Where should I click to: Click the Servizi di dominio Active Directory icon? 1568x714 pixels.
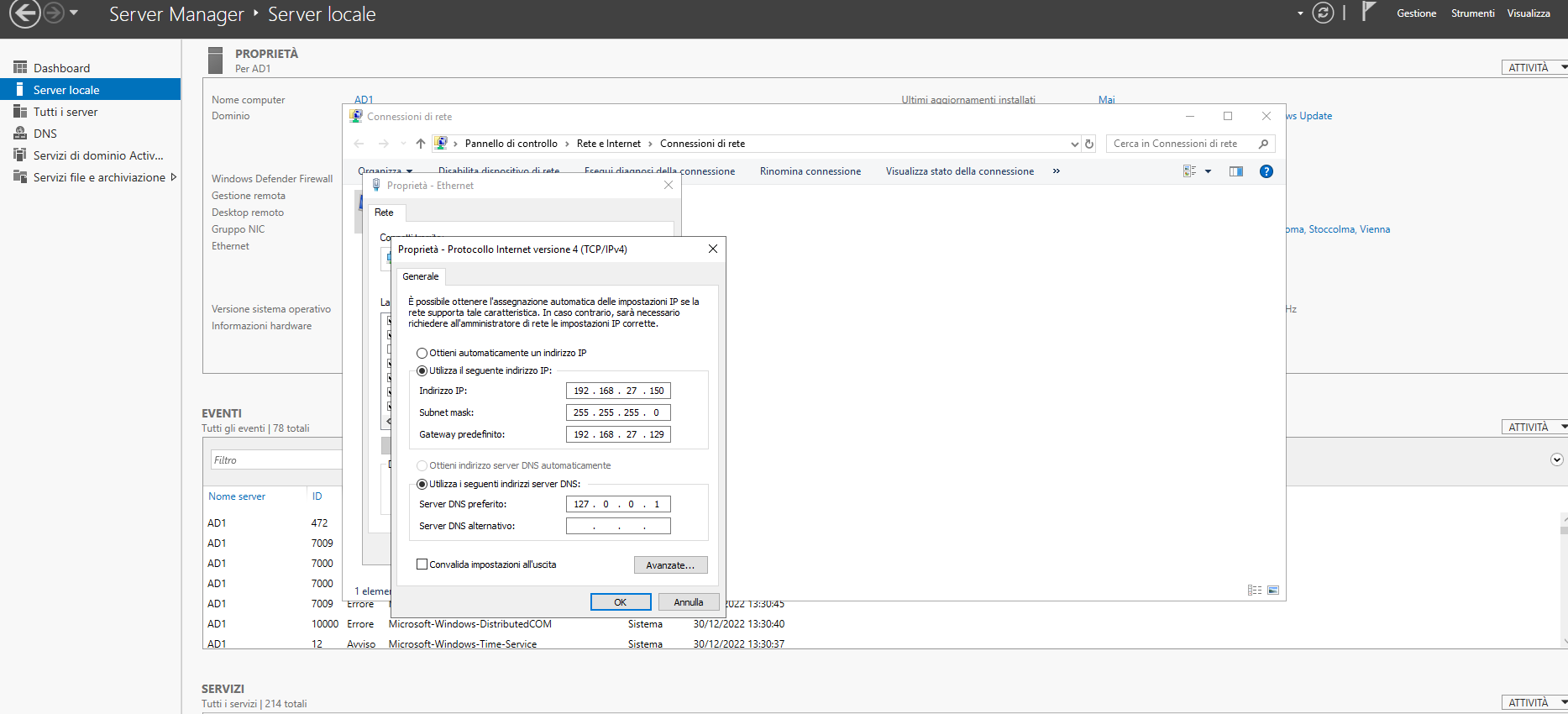click(20, 155)
